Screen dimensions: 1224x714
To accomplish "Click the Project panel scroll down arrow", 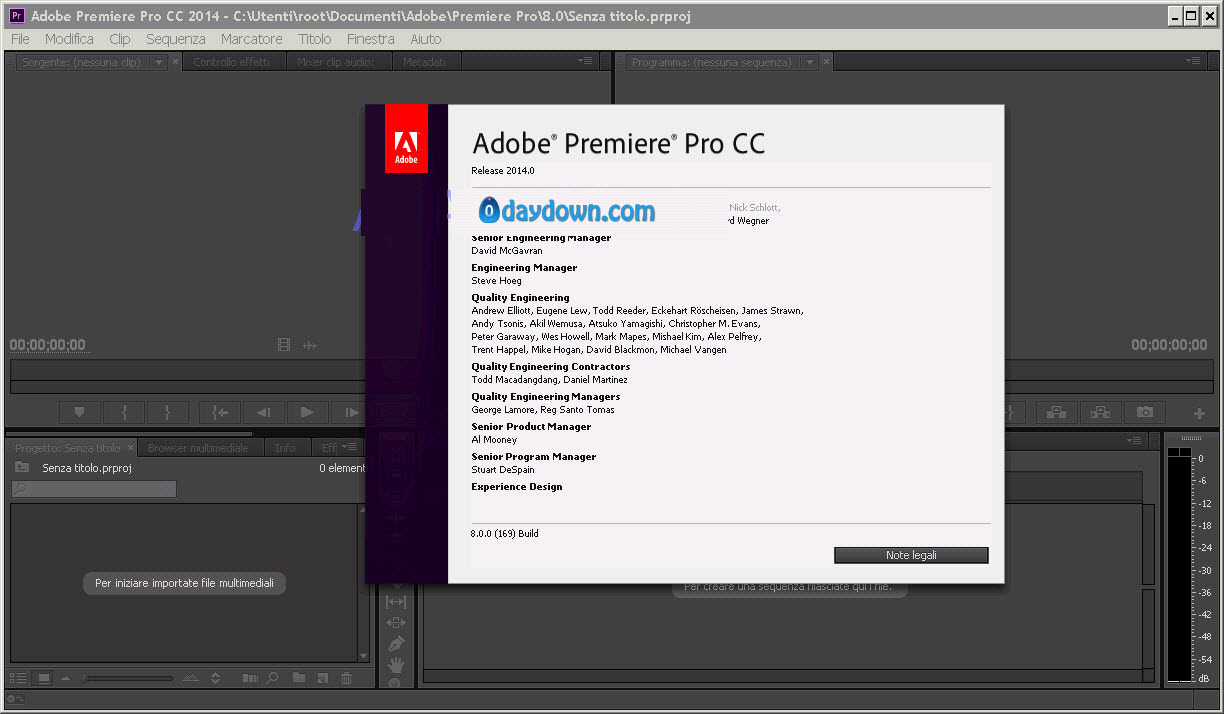I will [364, 656].
